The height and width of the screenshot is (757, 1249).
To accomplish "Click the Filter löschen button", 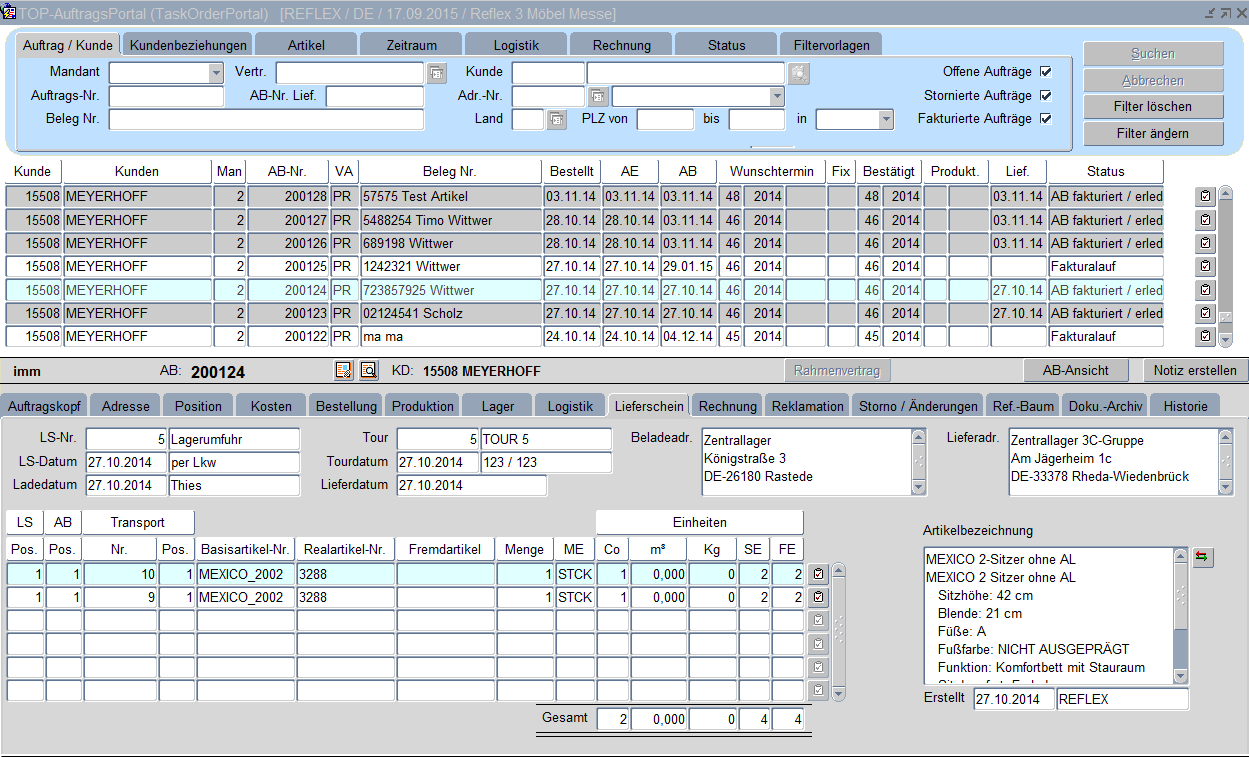I will pyautogui.click(x=1153, y=106).
